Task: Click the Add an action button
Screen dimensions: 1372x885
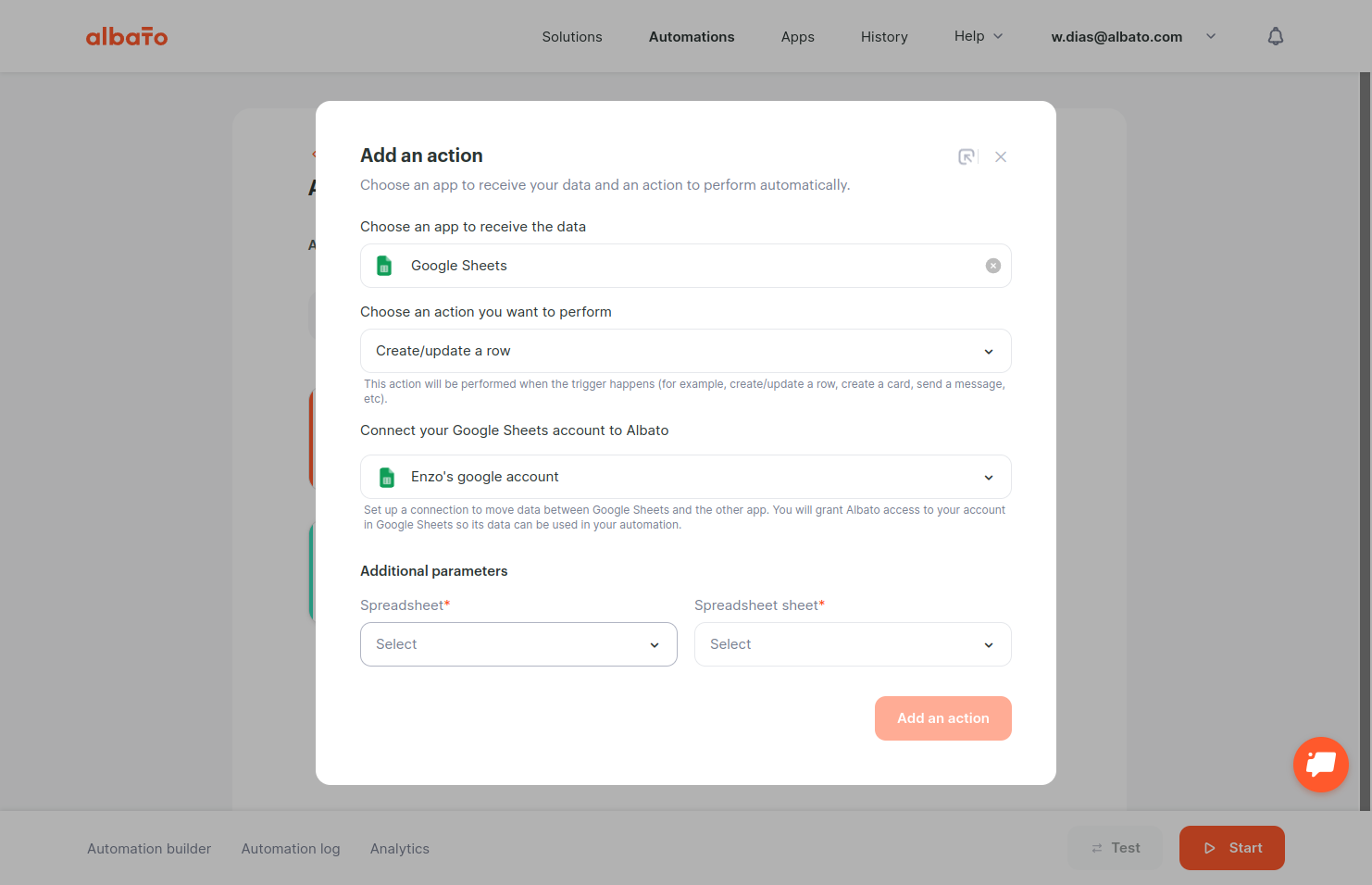Action: point(943,718)
